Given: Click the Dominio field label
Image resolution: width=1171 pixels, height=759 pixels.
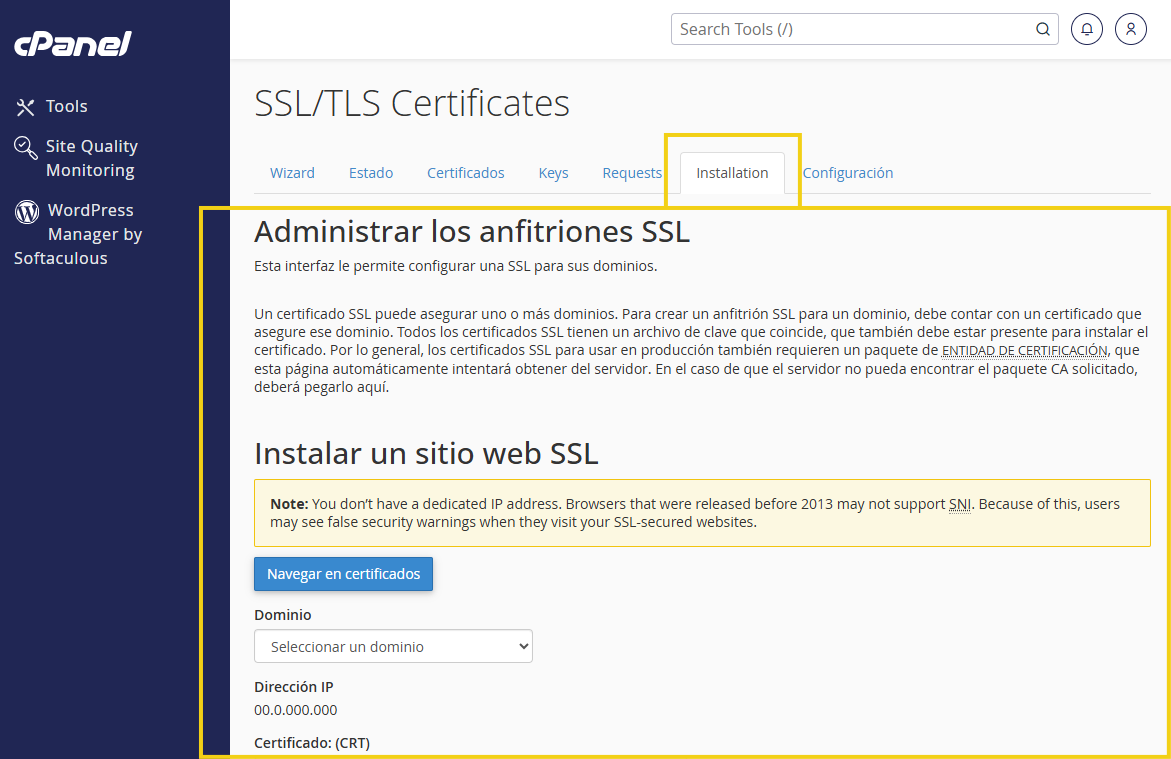Looking at the screenshot, I should tap(282, 615).
